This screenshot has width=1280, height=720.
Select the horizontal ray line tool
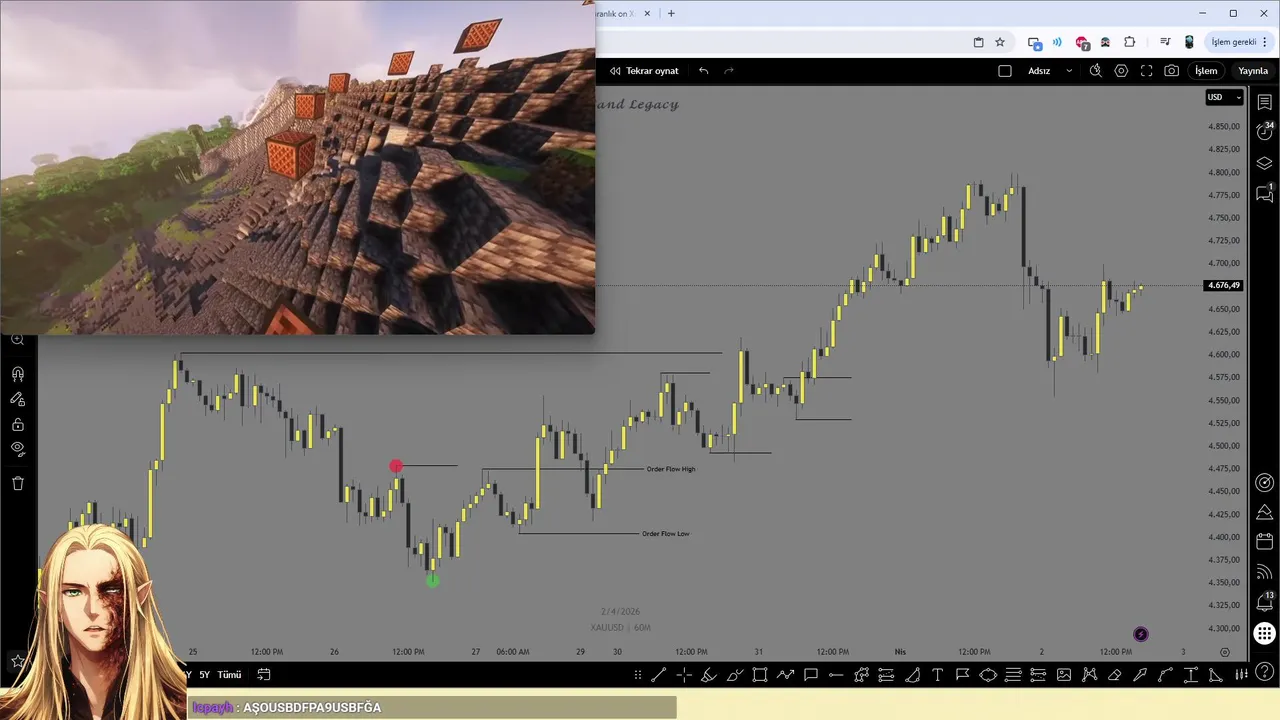point(836,675)
